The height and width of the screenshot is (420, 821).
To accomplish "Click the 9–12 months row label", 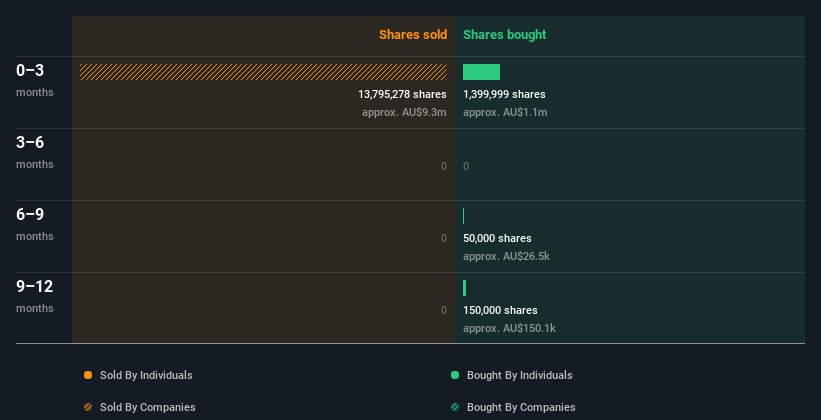I will 35,296.
